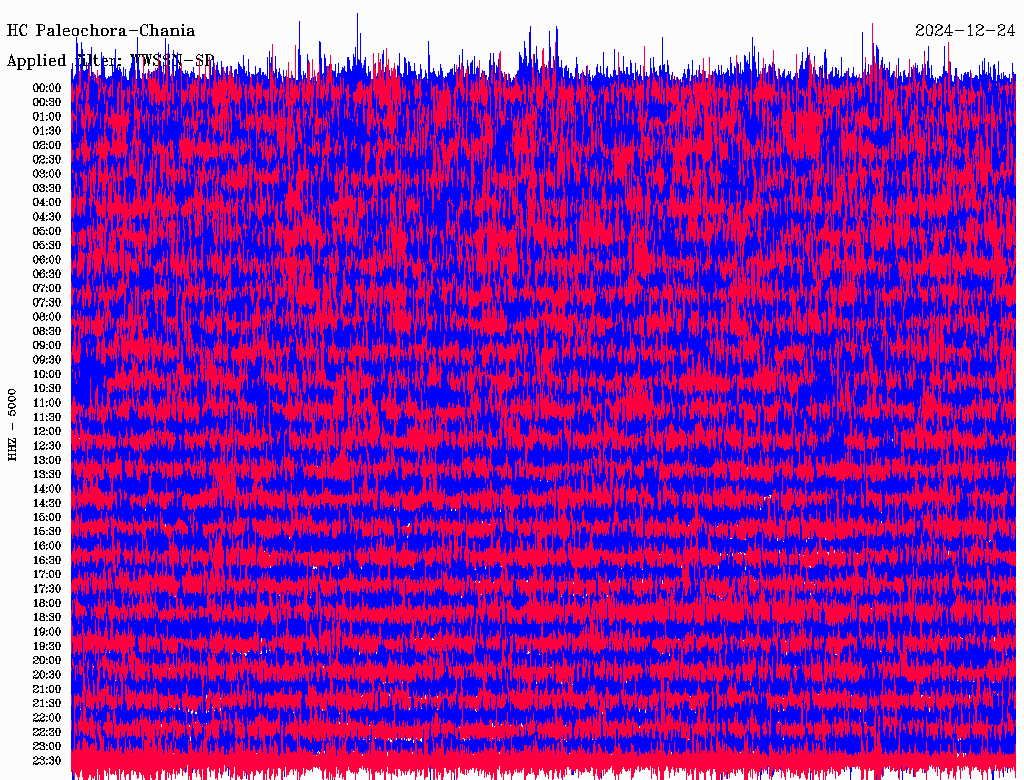
Task: Select the 23:30 time row label
Action: (x=47, y=761)
